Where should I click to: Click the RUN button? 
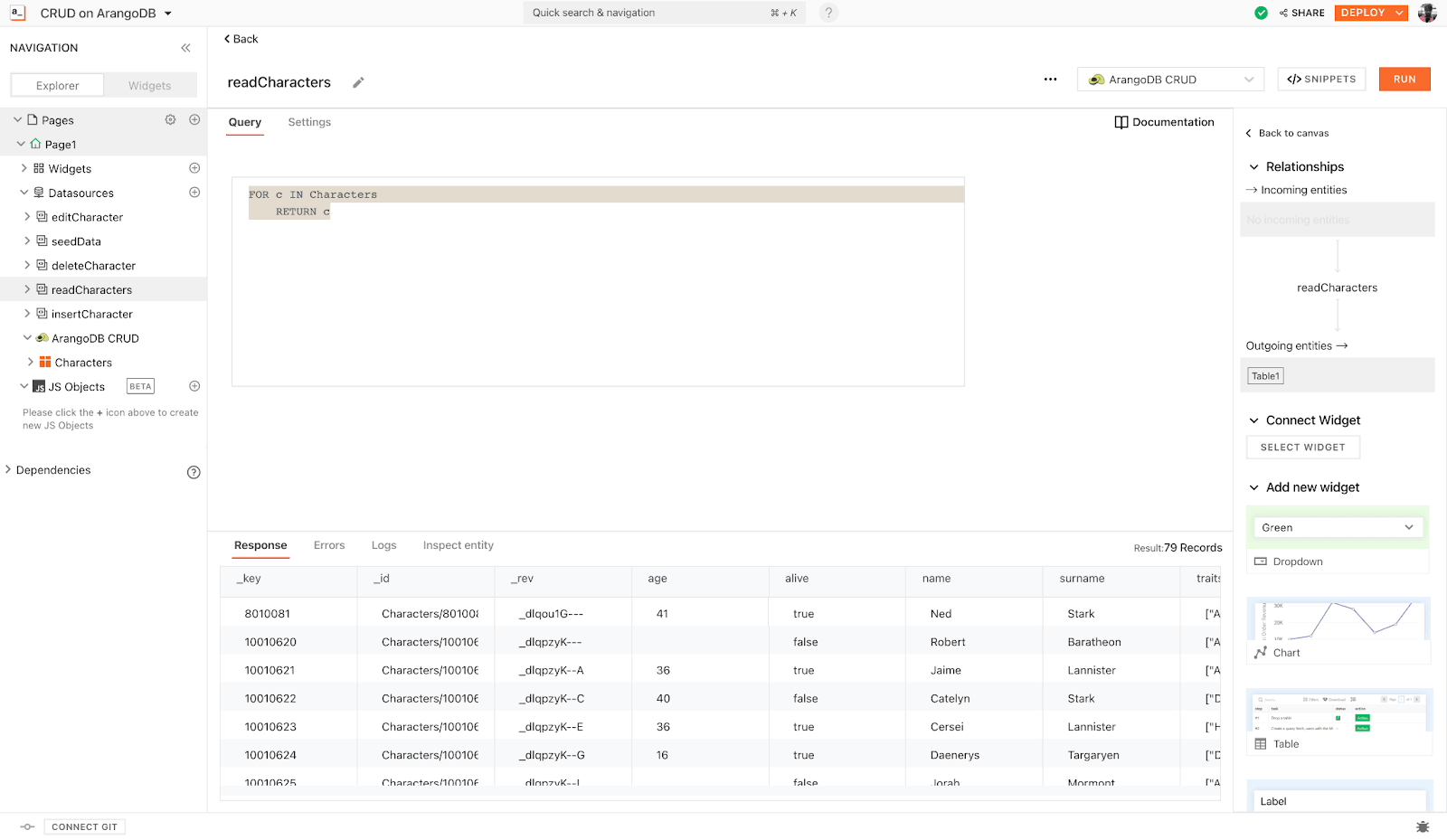1404,80
